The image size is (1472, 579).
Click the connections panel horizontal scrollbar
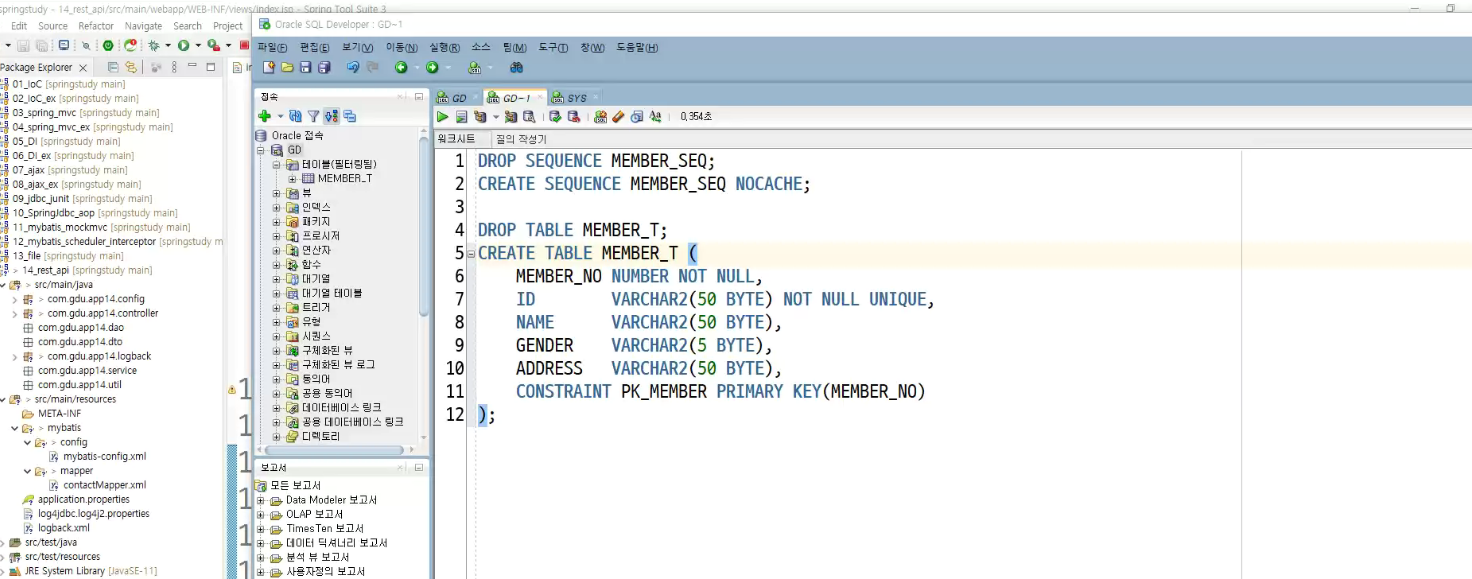(x=335, y=450)
